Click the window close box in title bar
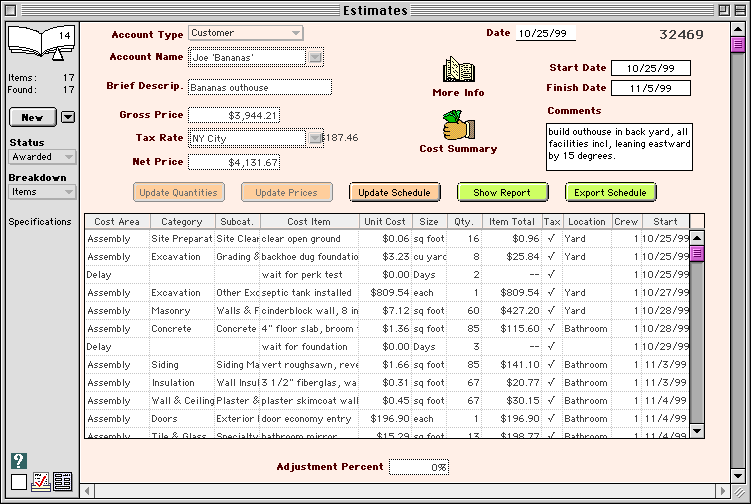Image resolution: width=751 pixels, height=504 pixels. pos(13,10)
